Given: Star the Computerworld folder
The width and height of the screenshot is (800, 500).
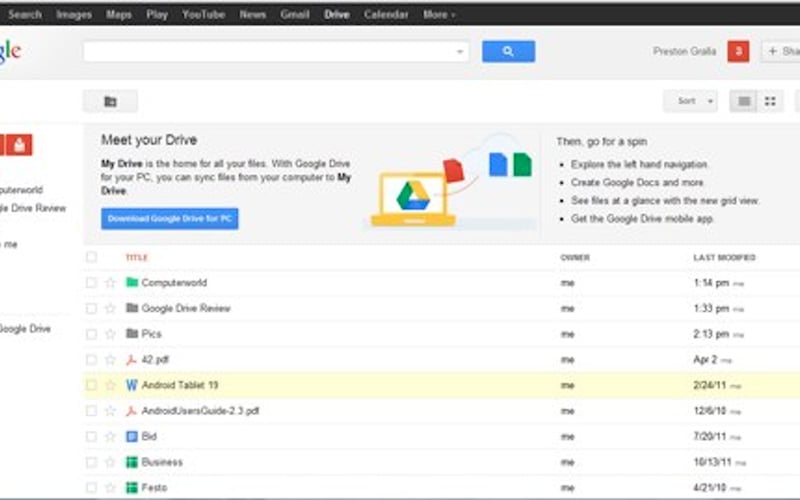Looking at the screenshot, I should [110, 283].
